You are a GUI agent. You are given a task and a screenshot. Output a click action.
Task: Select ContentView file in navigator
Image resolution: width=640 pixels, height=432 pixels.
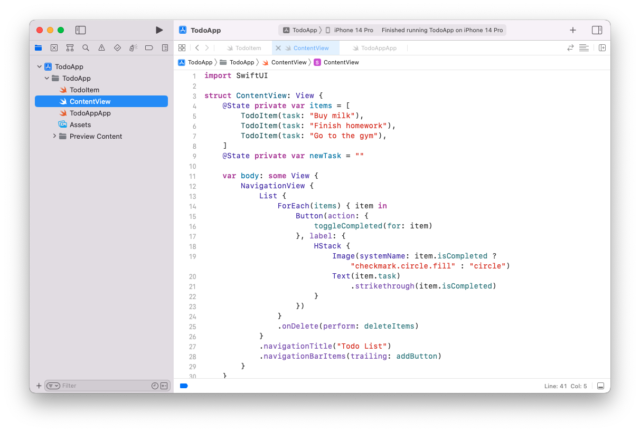(101, 101)
